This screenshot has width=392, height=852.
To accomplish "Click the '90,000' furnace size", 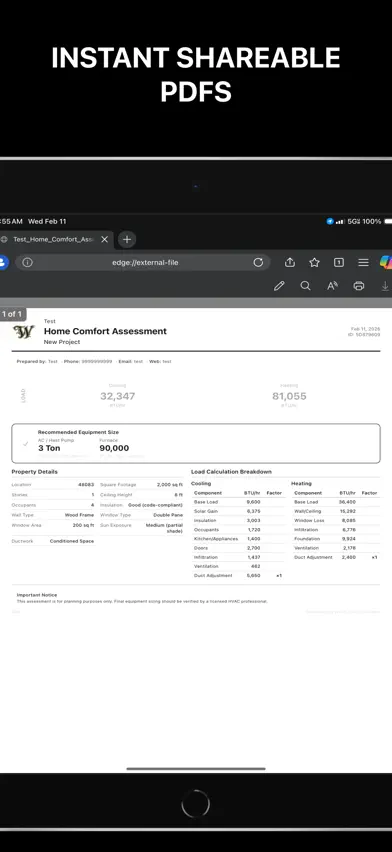I will click(114, 448).
